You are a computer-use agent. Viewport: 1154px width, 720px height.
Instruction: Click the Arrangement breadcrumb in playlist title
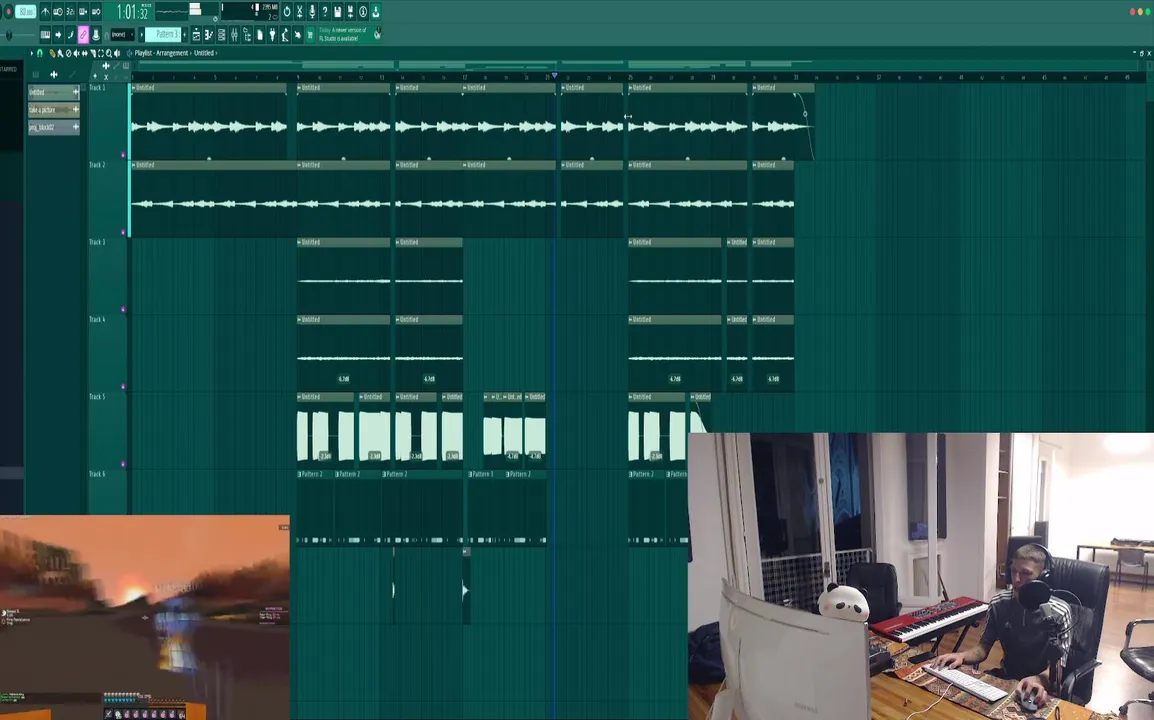(x=172, y=53)
